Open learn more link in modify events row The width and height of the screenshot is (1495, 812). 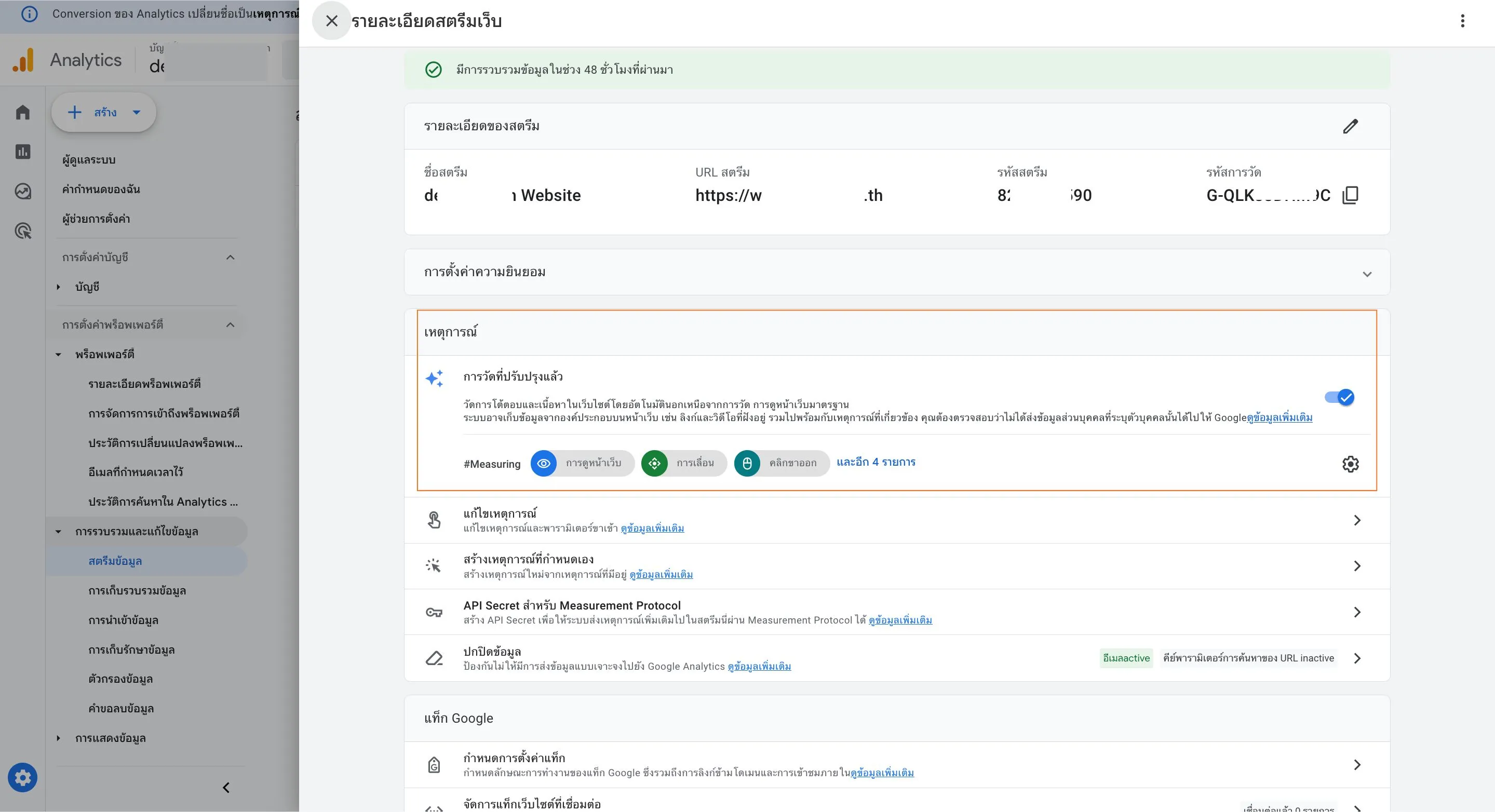coord(652,528)
